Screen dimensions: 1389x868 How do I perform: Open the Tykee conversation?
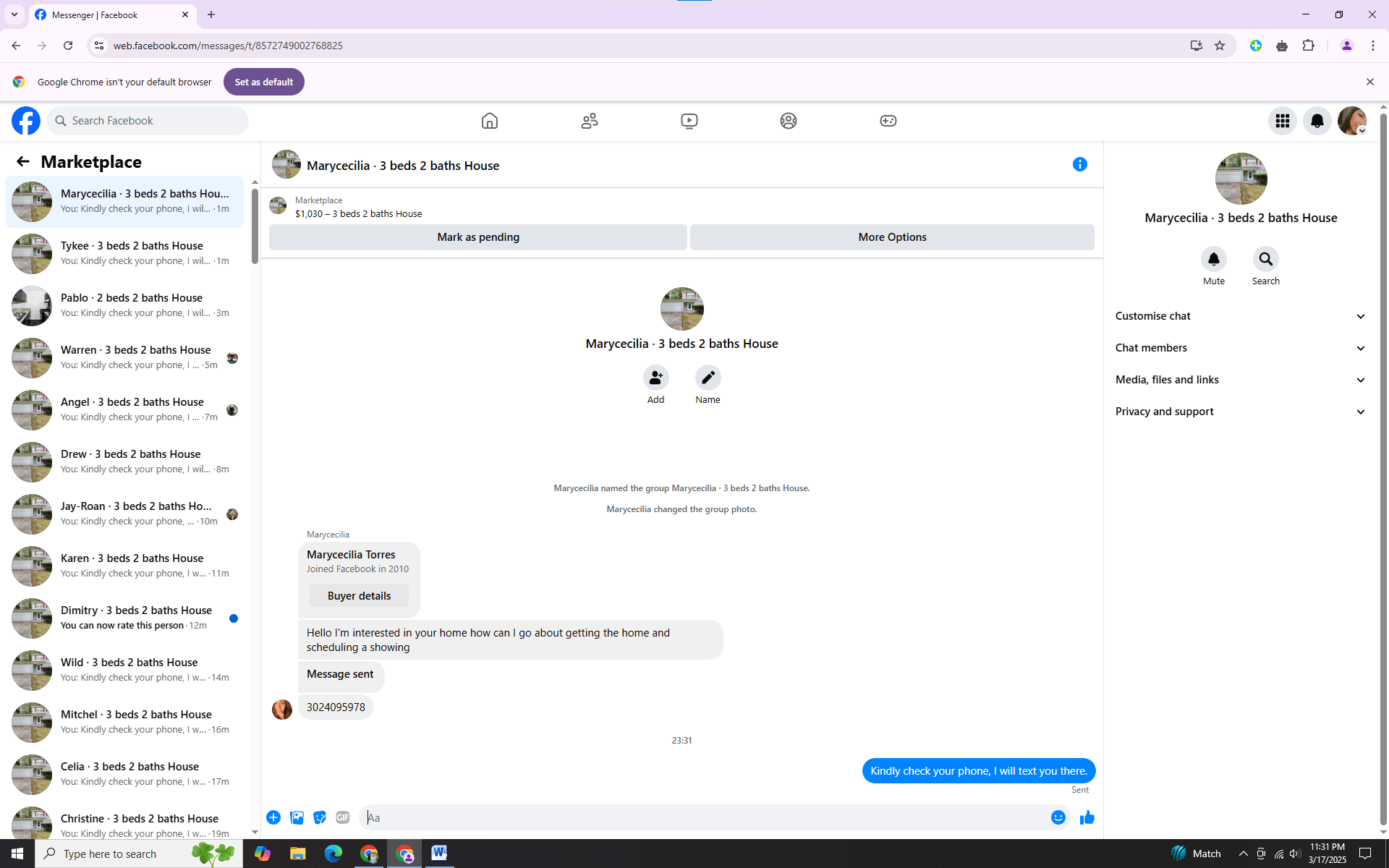pos(125,253)
